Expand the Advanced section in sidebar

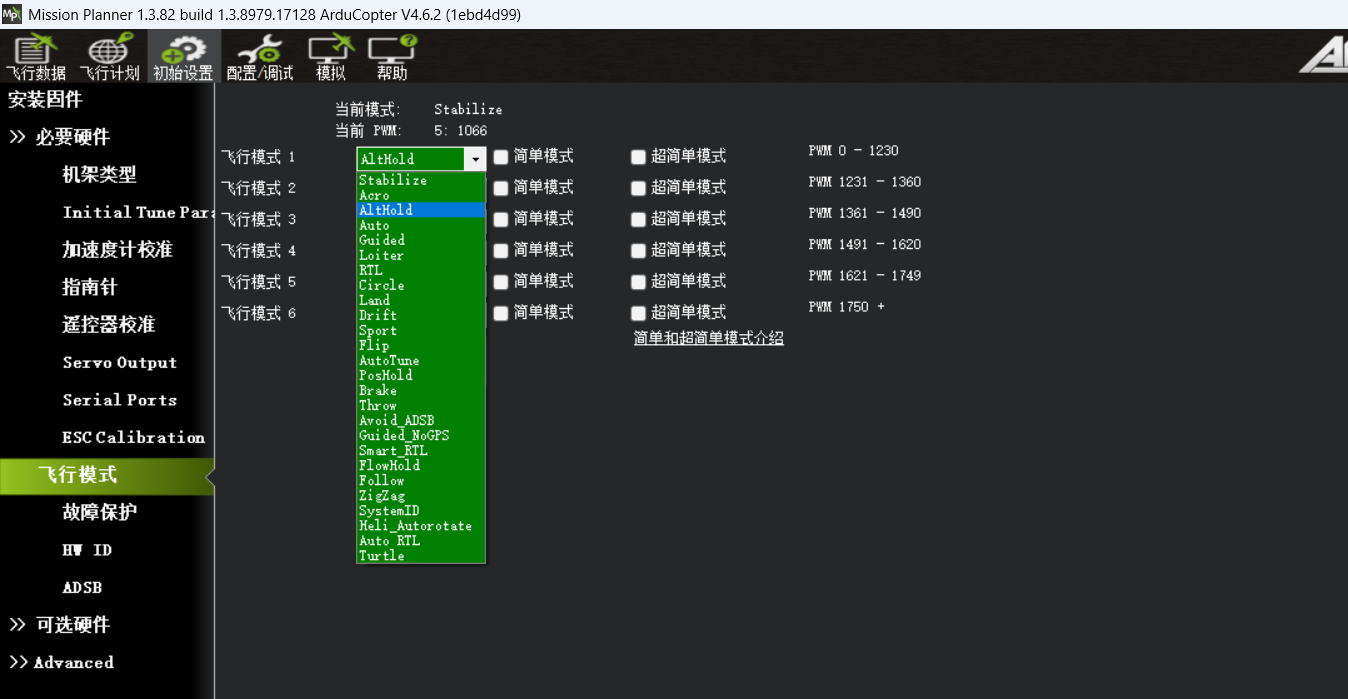click(62, 662)
